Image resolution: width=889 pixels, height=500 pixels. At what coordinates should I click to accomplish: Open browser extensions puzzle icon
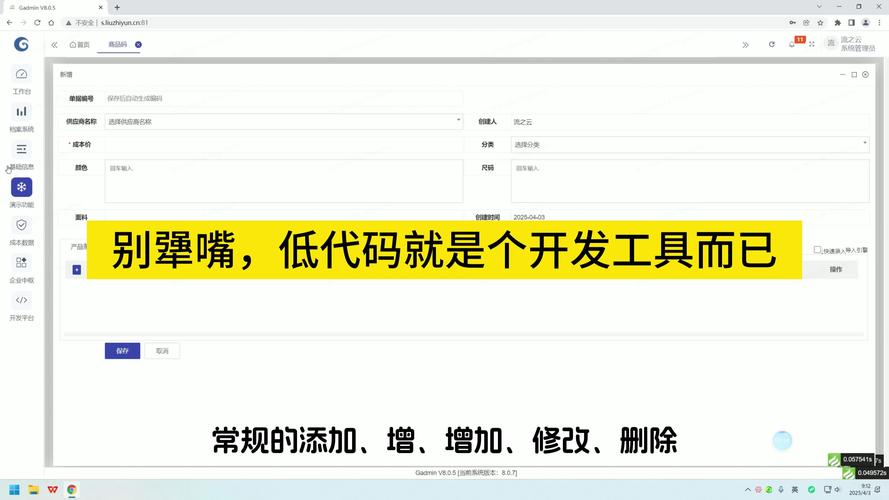point(837,23)
